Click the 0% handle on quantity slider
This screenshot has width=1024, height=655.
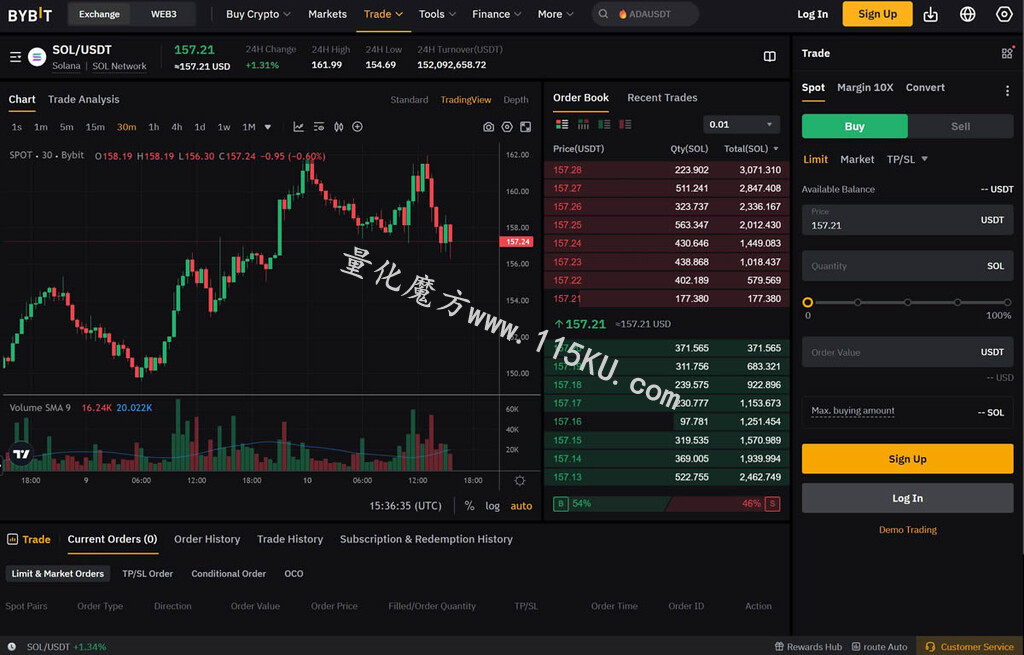808,302
